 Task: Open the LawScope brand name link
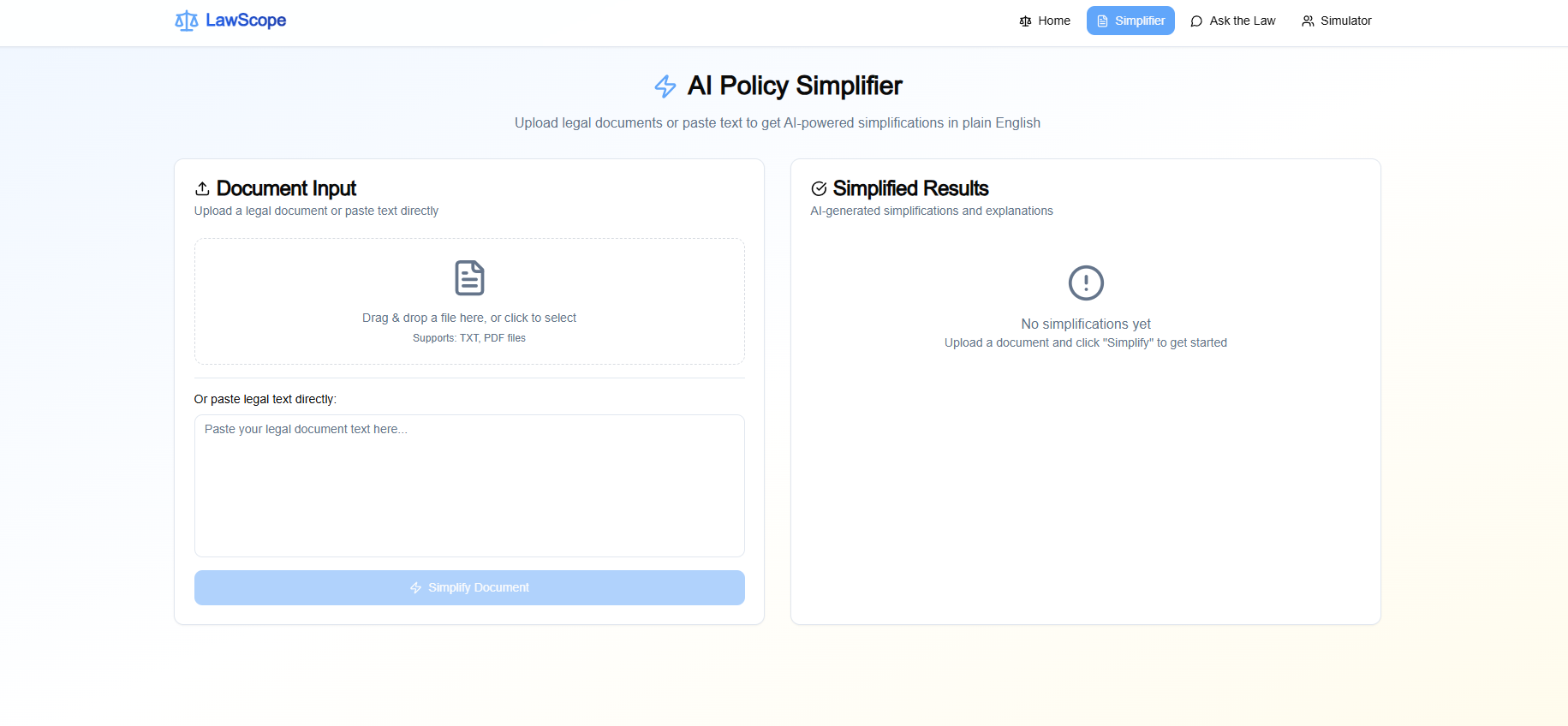coord(246,21)
